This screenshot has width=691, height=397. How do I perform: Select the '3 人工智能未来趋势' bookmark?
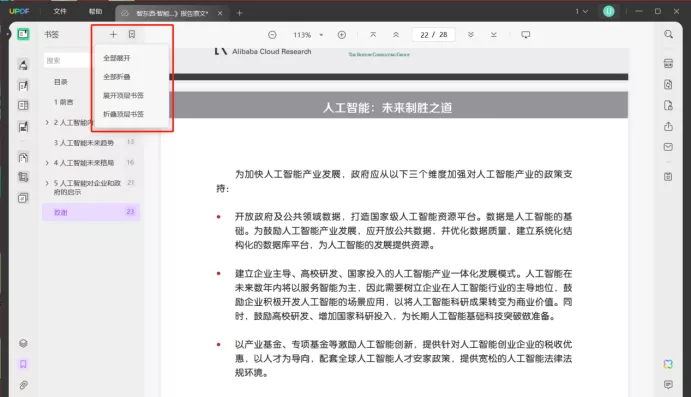click(x=84, y=143)
